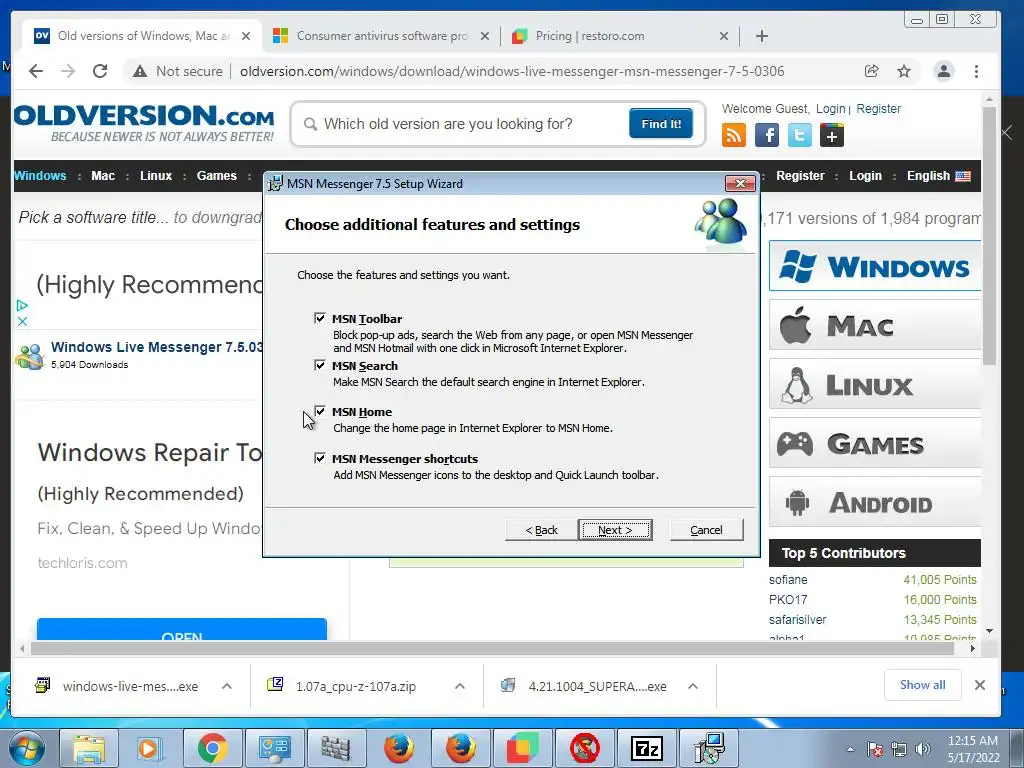Click the horizontal page scrollbar
The width and height of the screenshot is (1024, 768).
[x=492, y=648]
